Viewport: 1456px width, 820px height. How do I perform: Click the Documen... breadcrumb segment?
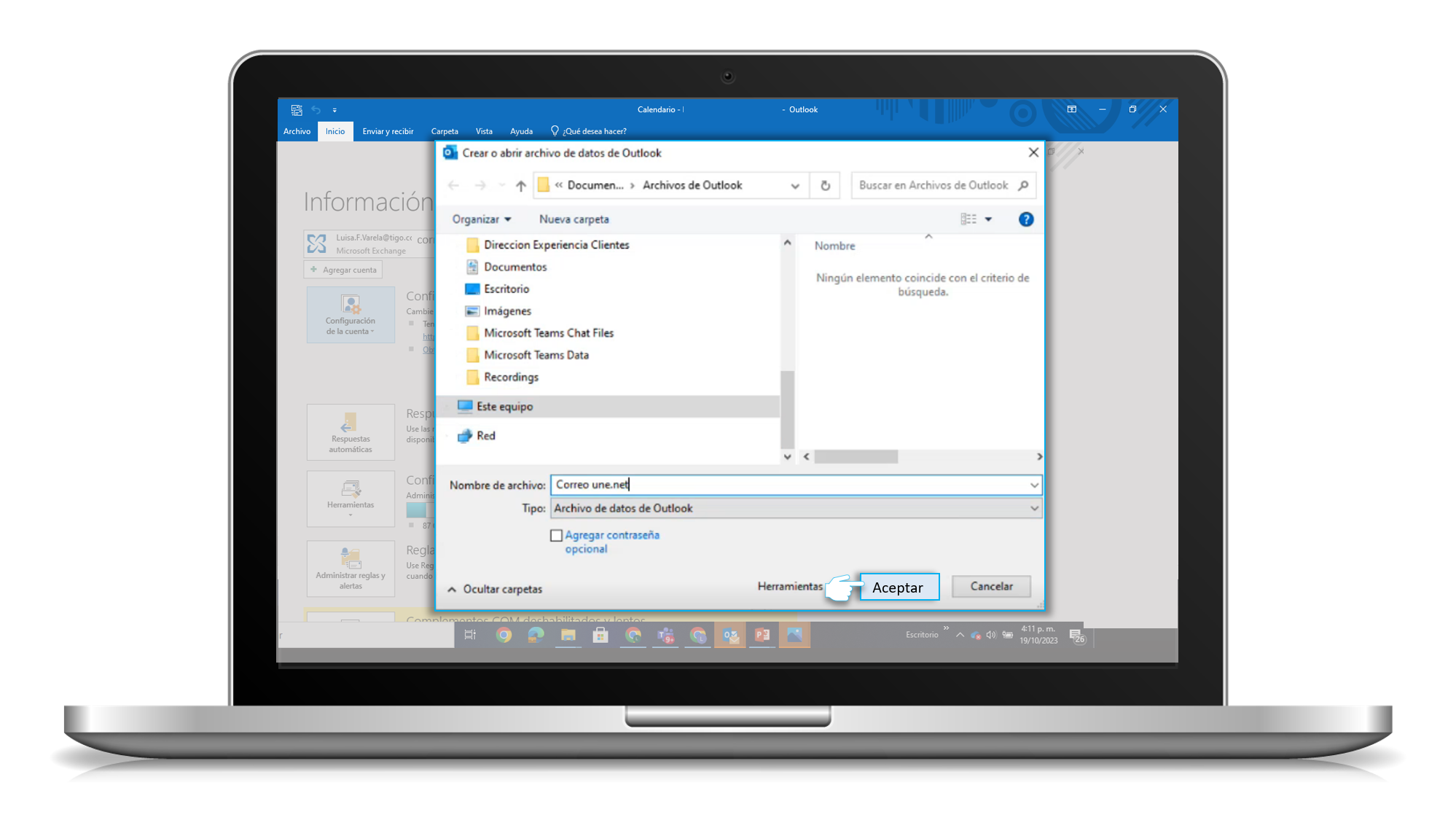coord(595,185)
